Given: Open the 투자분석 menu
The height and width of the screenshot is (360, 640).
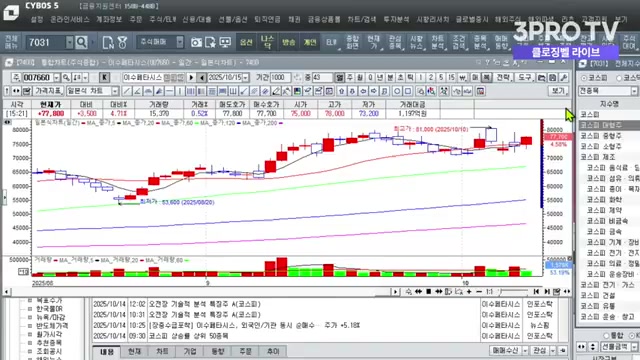Looking at the screenshot, I should (396, 19).
